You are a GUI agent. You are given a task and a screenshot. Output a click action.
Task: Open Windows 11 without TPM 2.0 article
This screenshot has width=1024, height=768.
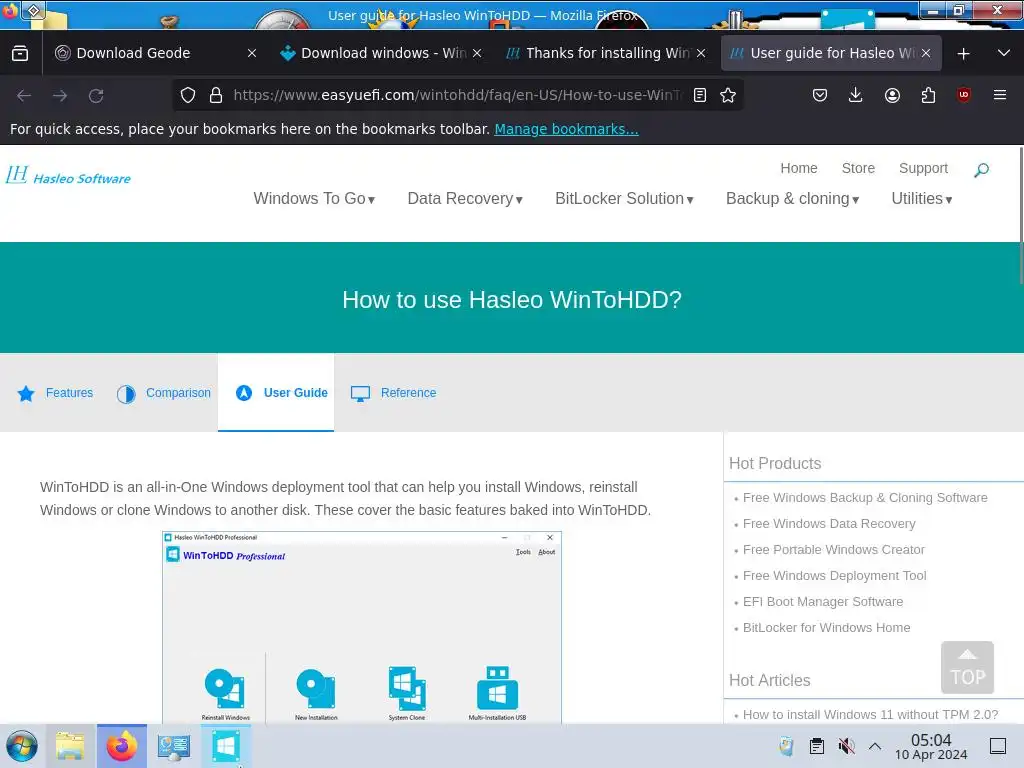click(x=870, y=714)
